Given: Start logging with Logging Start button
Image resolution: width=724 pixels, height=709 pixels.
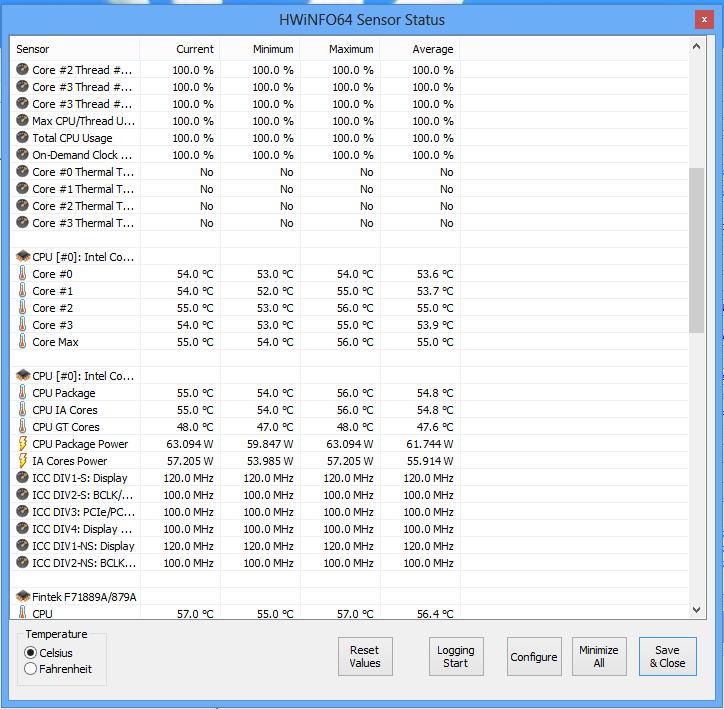Looking at the screenshot, I should [x=456, y=656].
